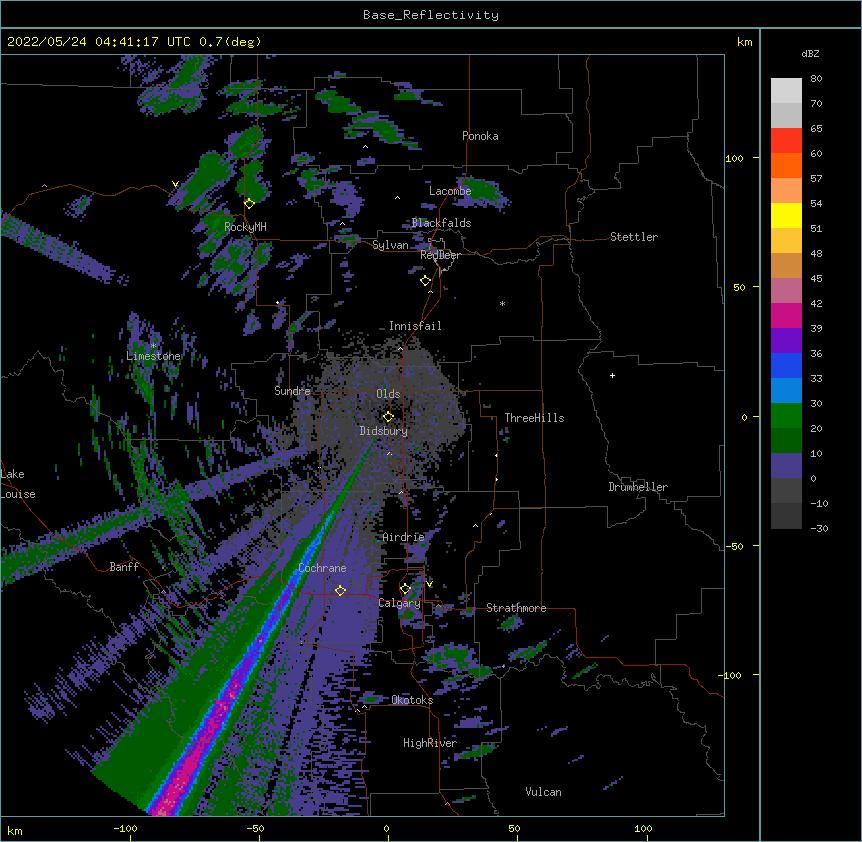Click the Cochrane town label
862x842 pixels.
tap(322, 568)
